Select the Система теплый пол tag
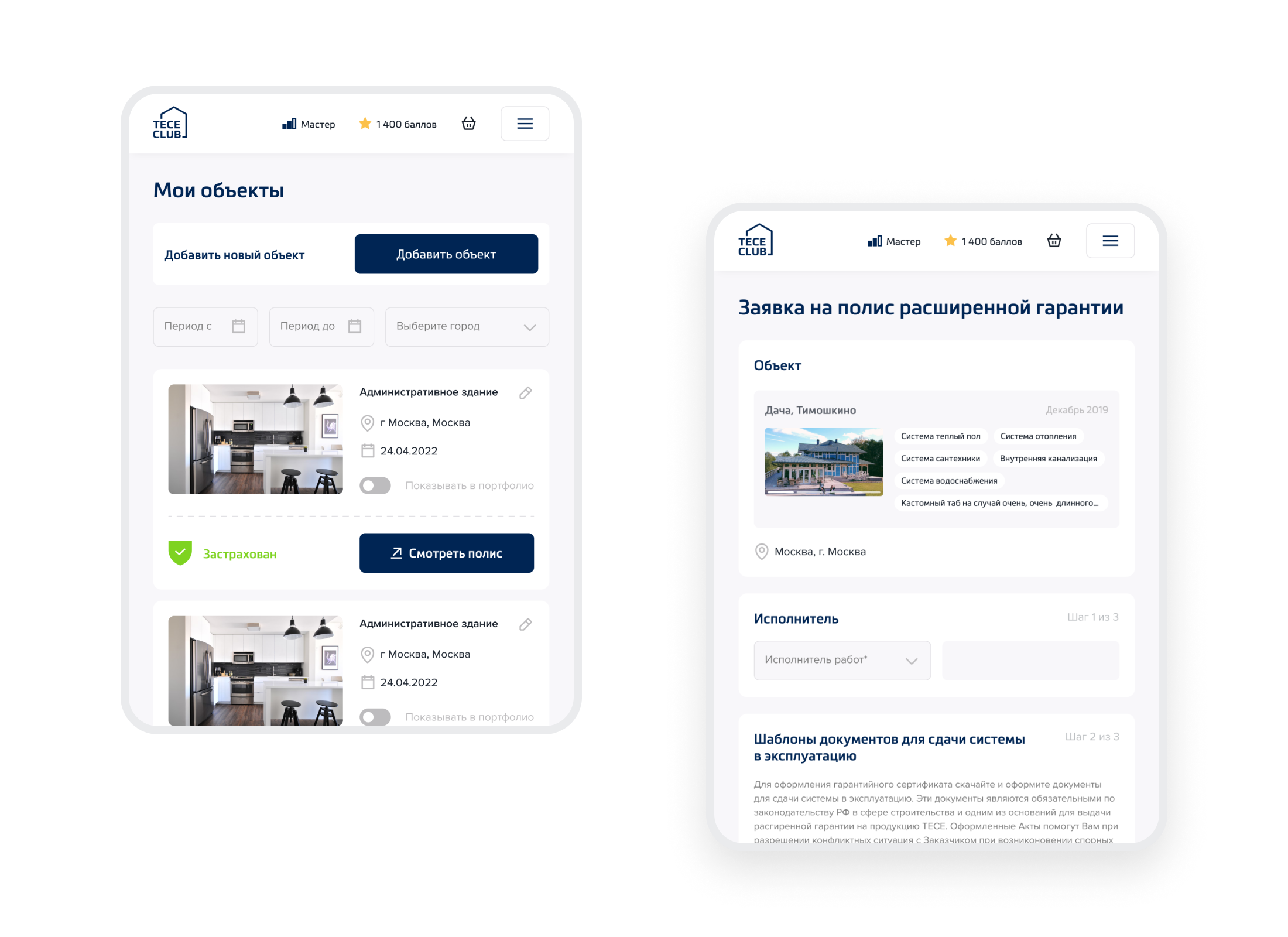1288x937 pixels. 940,436
